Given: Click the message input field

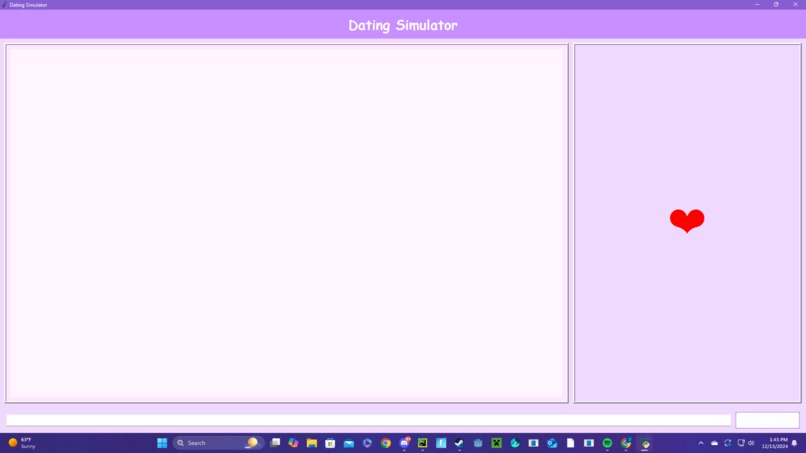Looking at the screenshot, I should click(x=368, y=420).
